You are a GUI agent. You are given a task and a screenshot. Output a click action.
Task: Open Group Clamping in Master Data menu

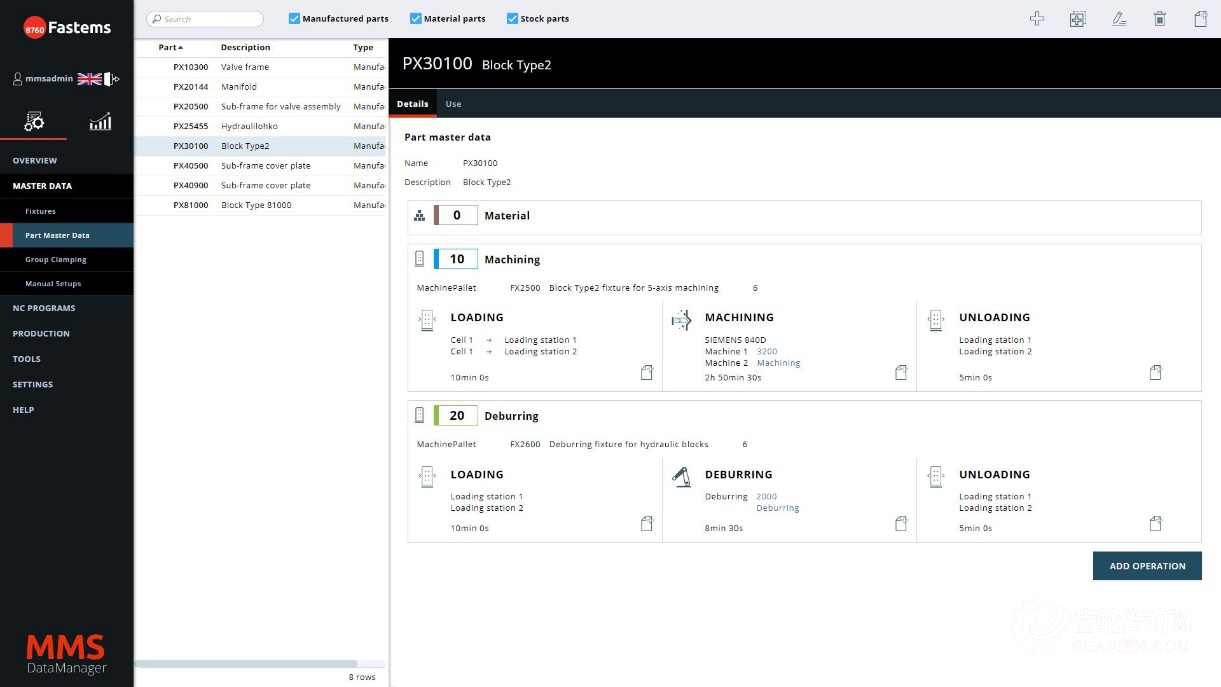56,260
